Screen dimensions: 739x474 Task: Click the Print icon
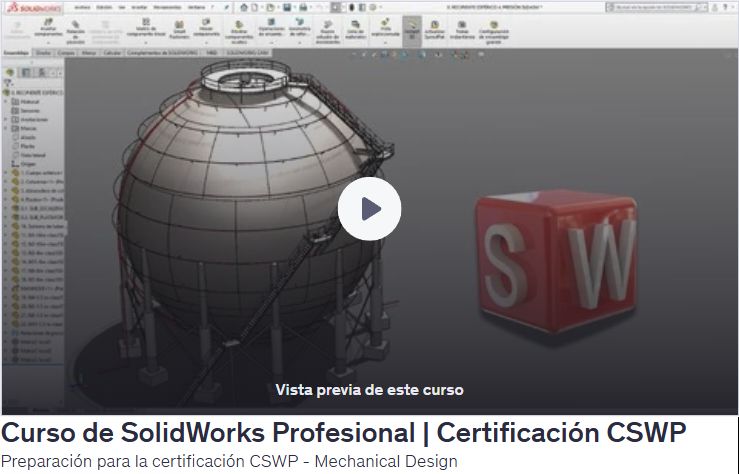303,8
